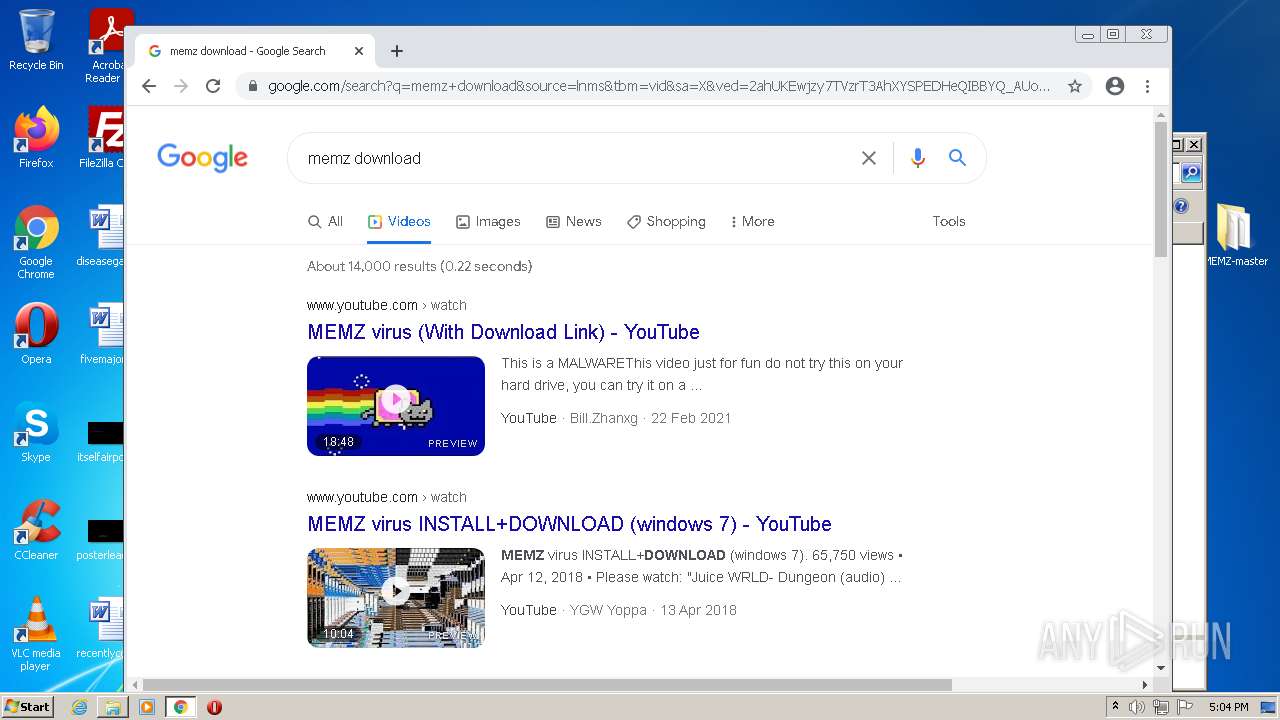Screen dimensions: 1280x720
Task: Bookmark this page with the star icon
Action: [1075, 86]
